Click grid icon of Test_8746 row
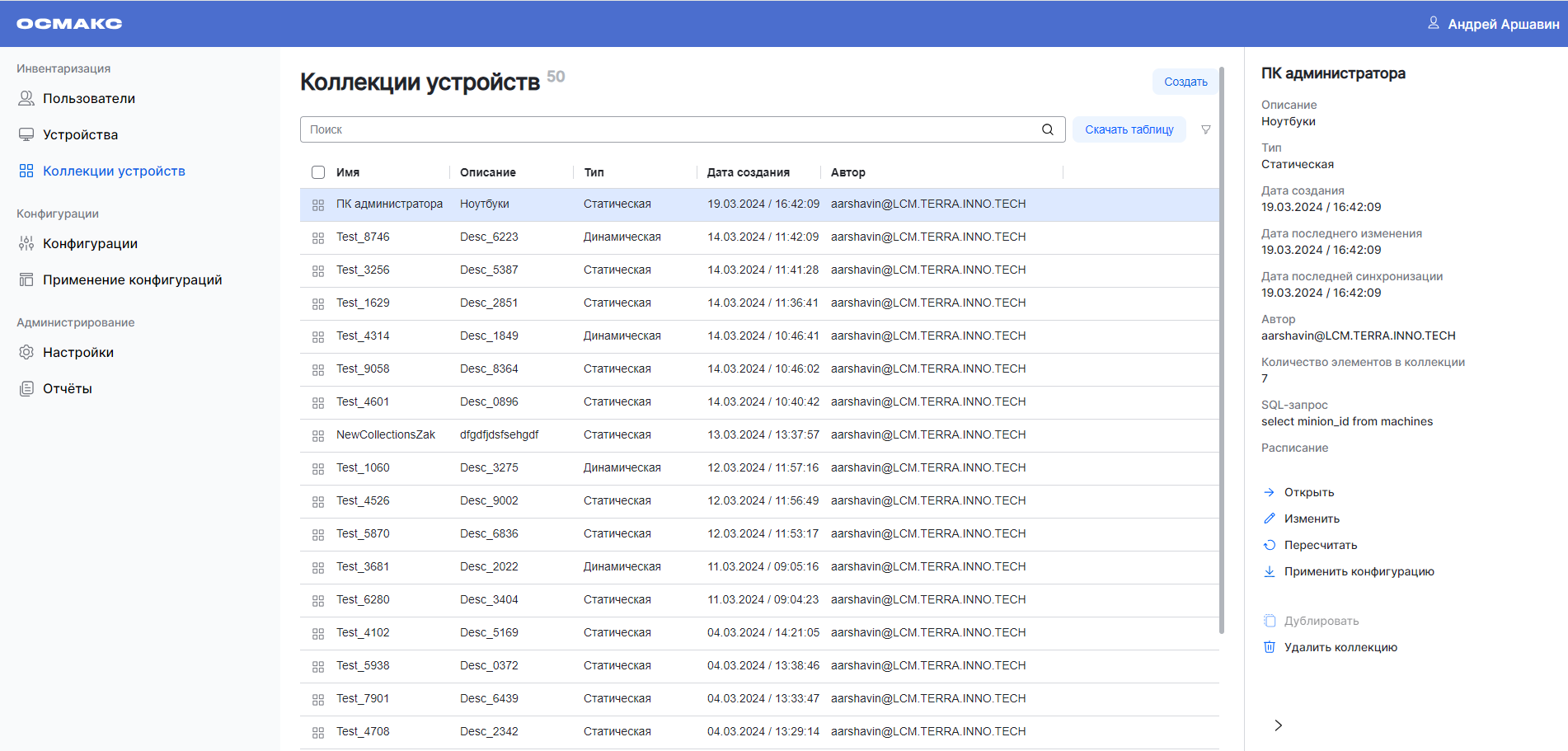Viewport: 1568px width, 751px height. tap(318, 237)
